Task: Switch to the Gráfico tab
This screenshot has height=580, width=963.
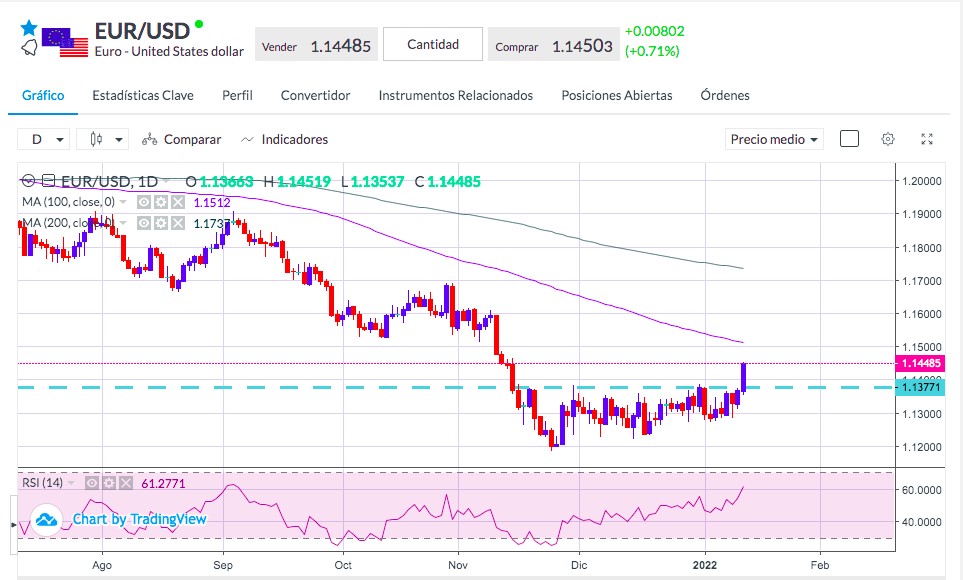Action: coord(43,95)
